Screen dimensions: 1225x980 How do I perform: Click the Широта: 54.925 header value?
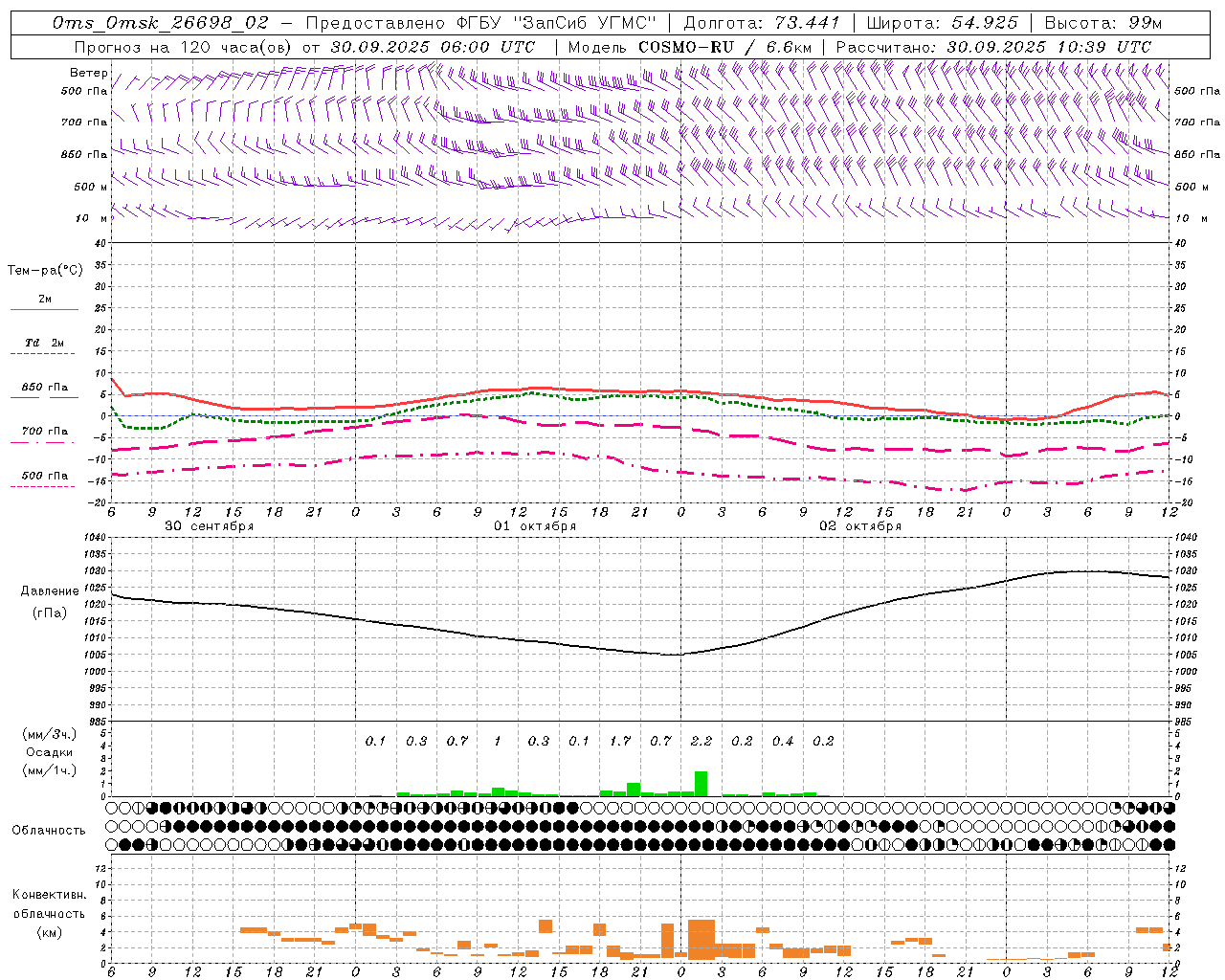coord(942,23)
